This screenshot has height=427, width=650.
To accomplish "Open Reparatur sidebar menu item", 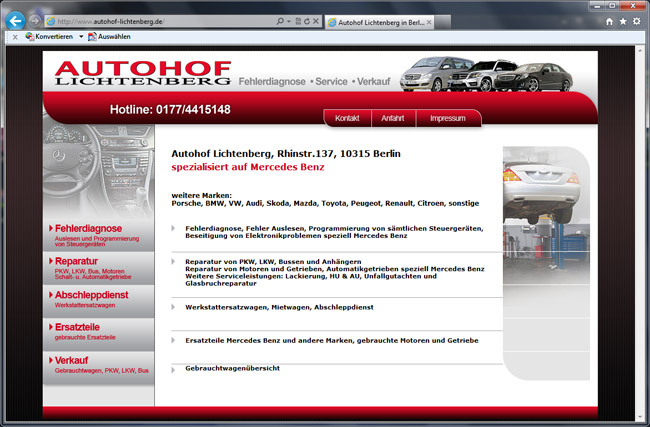I will [x=99, y=268].
